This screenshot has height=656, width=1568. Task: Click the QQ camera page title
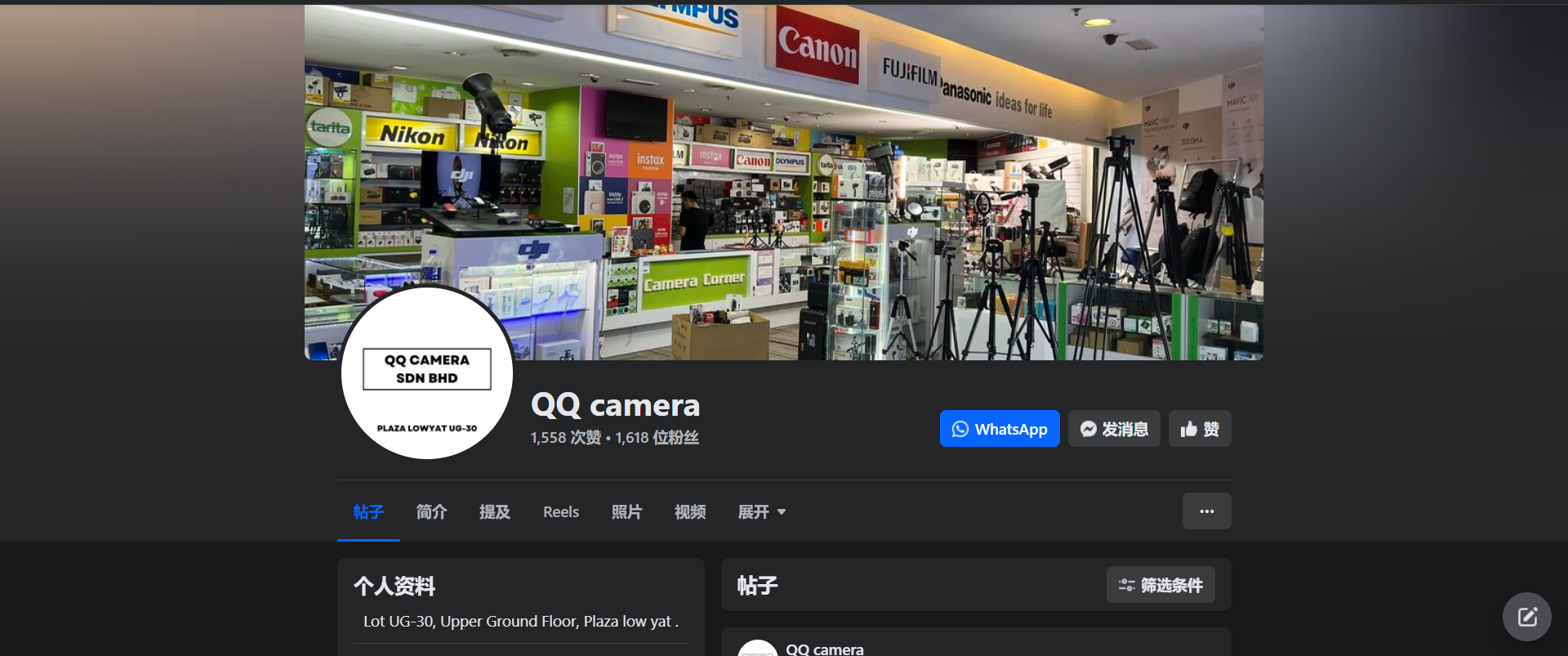click(x=615, y=405)
